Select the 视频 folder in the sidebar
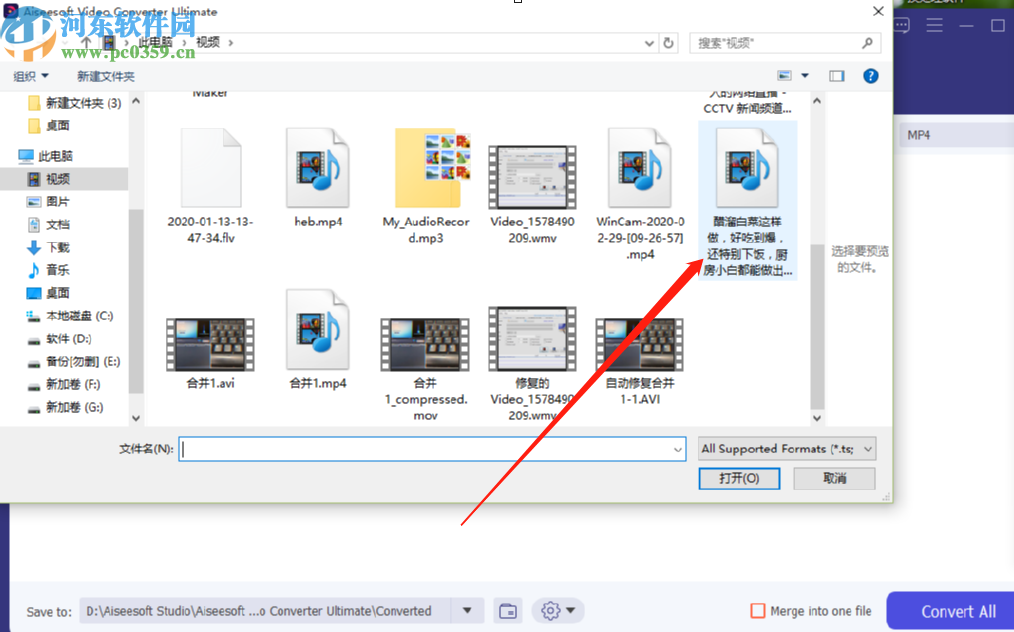 tap(57, 178)
